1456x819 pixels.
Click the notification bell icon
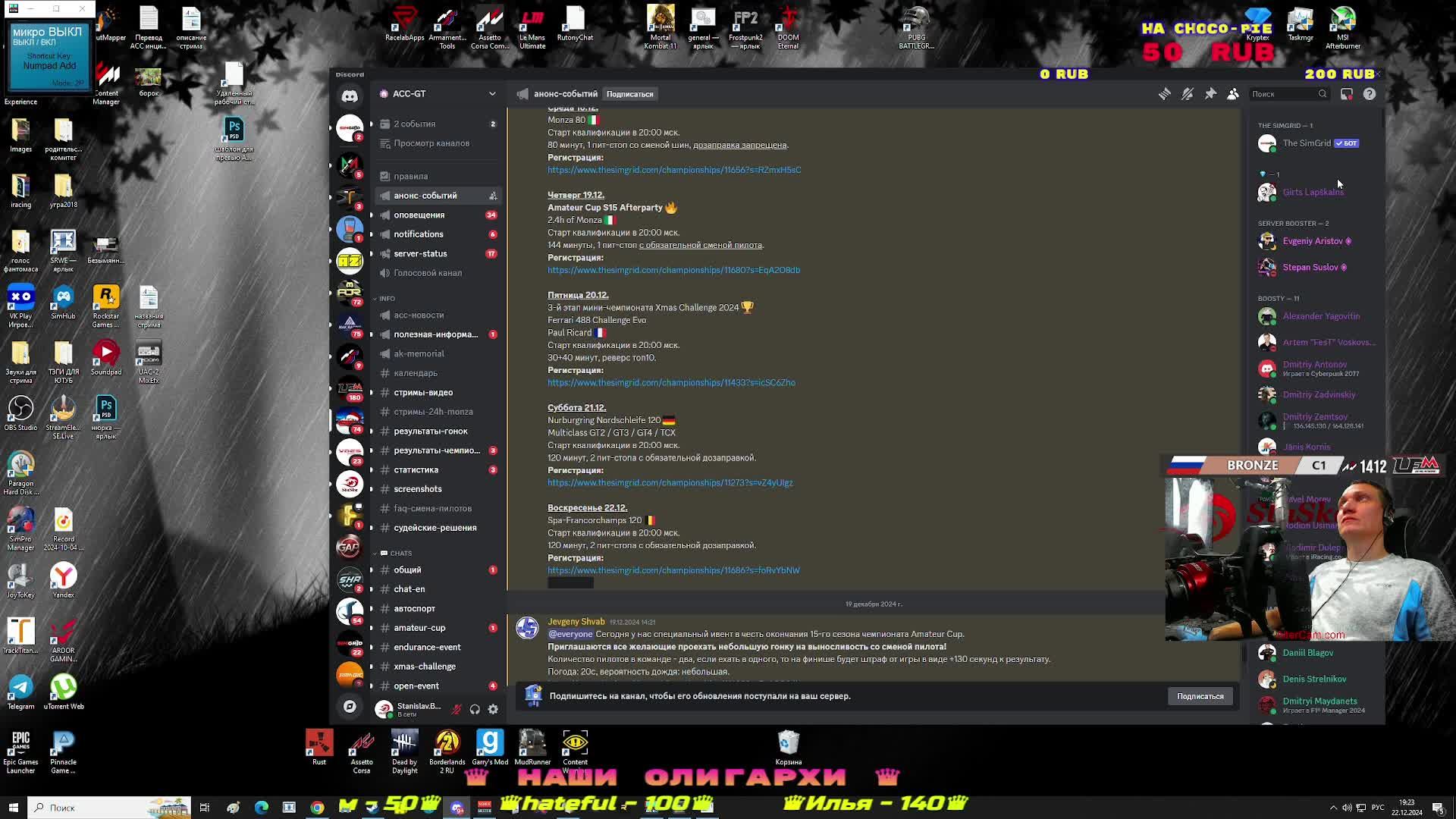(1188, 94)
